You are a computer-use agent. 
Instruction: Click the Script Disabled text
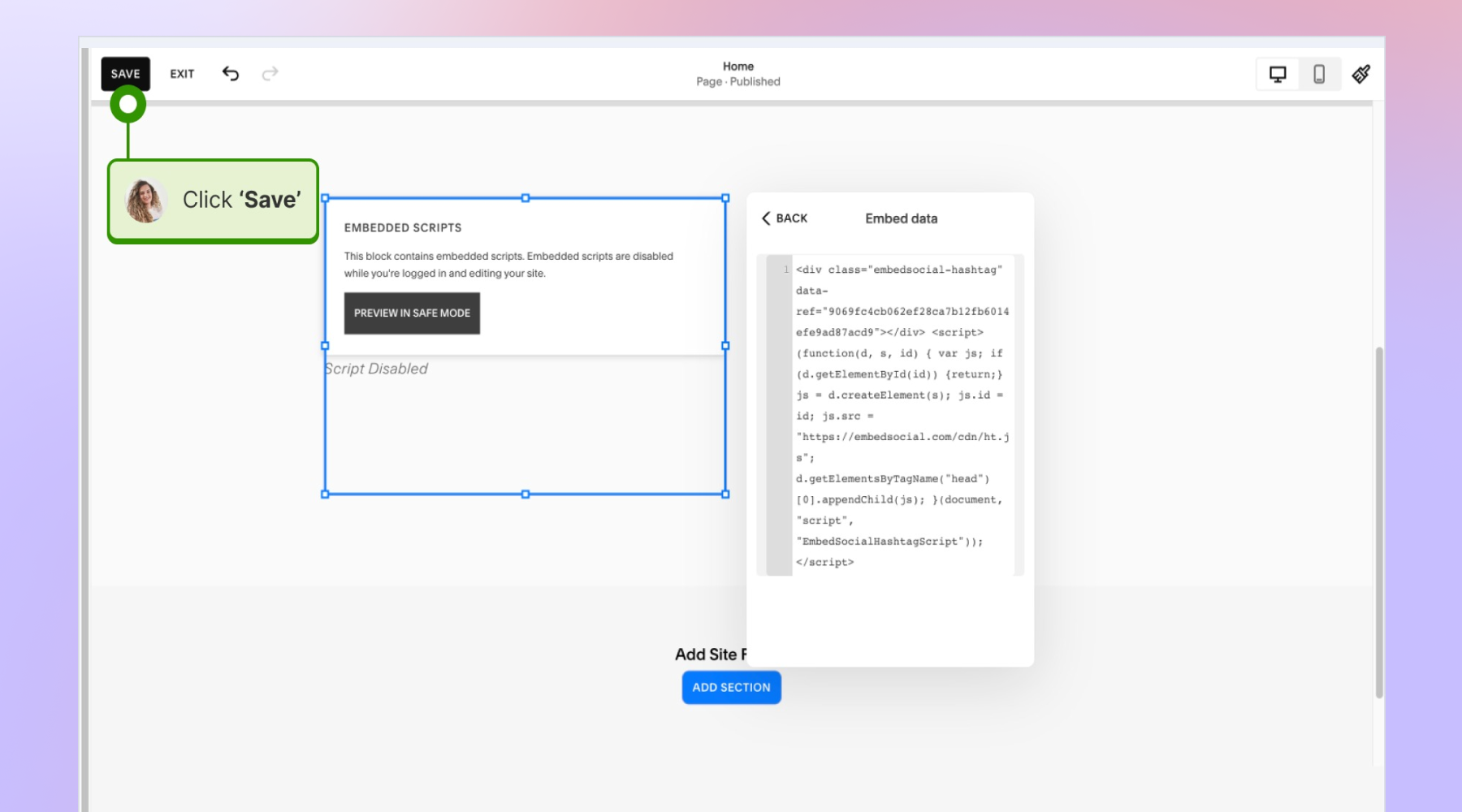pos(376,369)
